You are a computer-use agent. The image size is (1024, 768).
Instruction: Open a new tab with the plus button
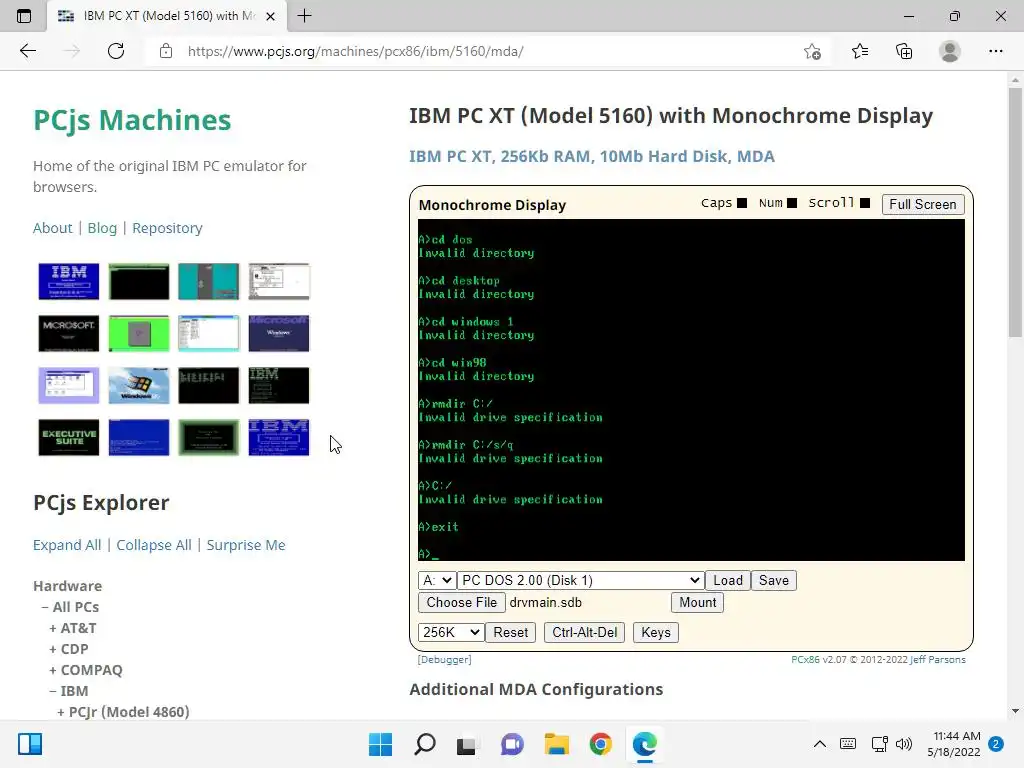pyautogui.click(x=304, y=16)
